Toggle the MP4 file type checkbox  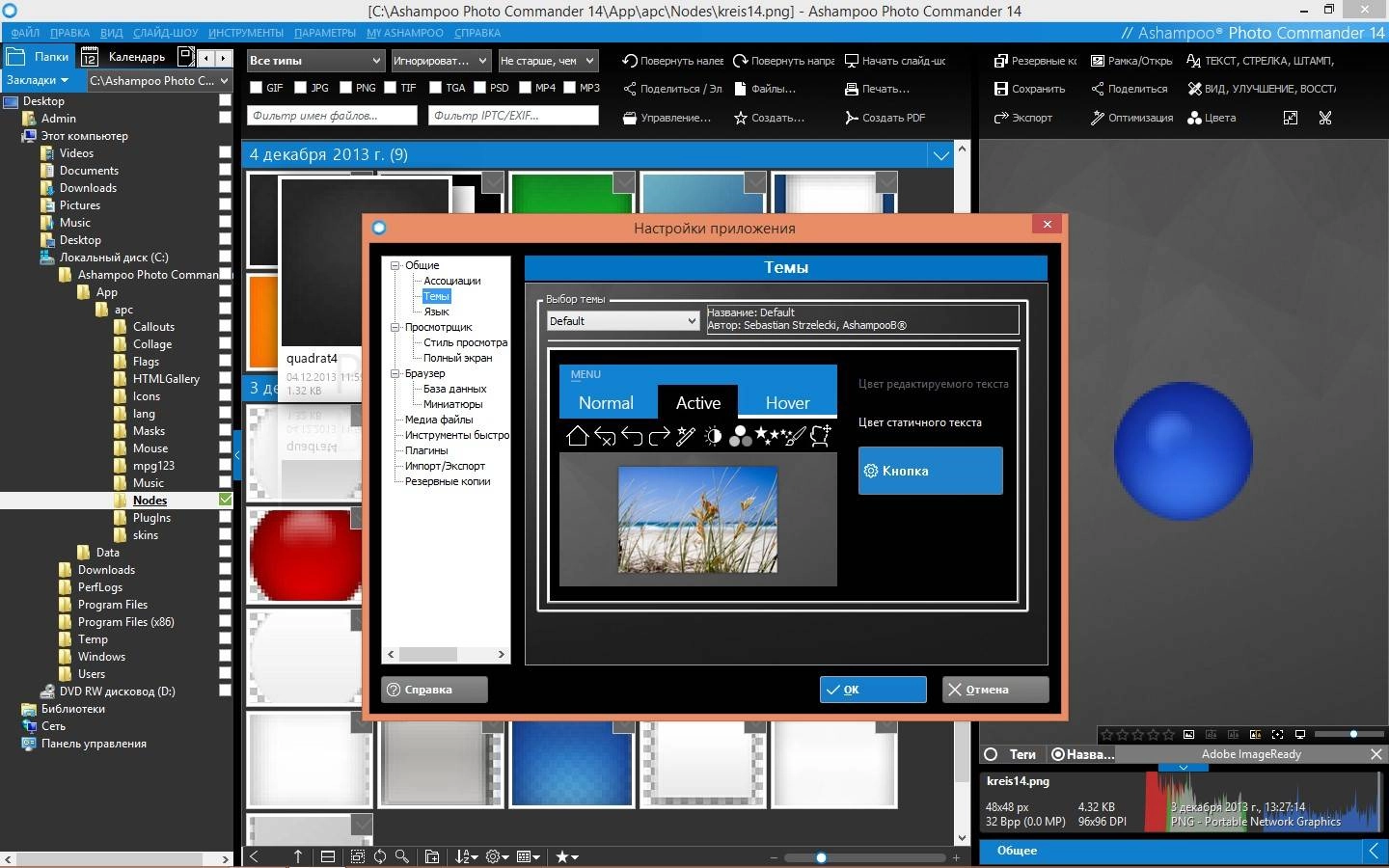(x=526, y=88)
